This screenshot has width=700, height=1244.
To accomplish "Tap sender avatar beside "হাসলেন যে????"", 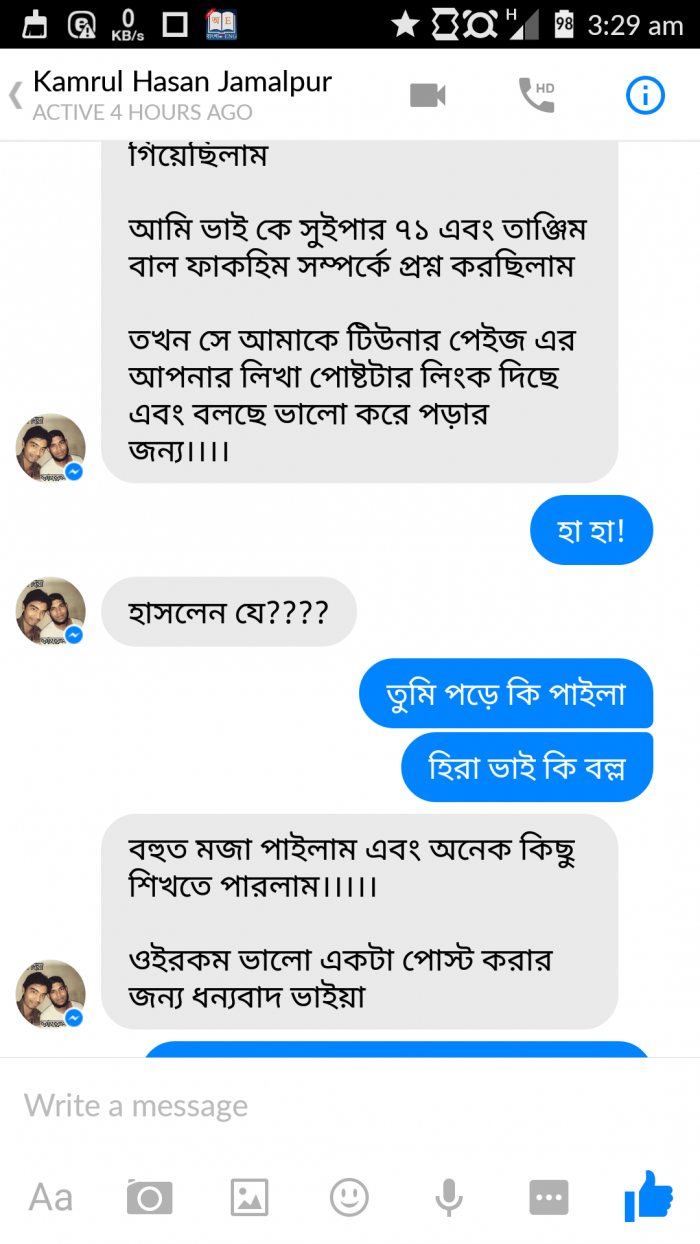I will point(50,611).
